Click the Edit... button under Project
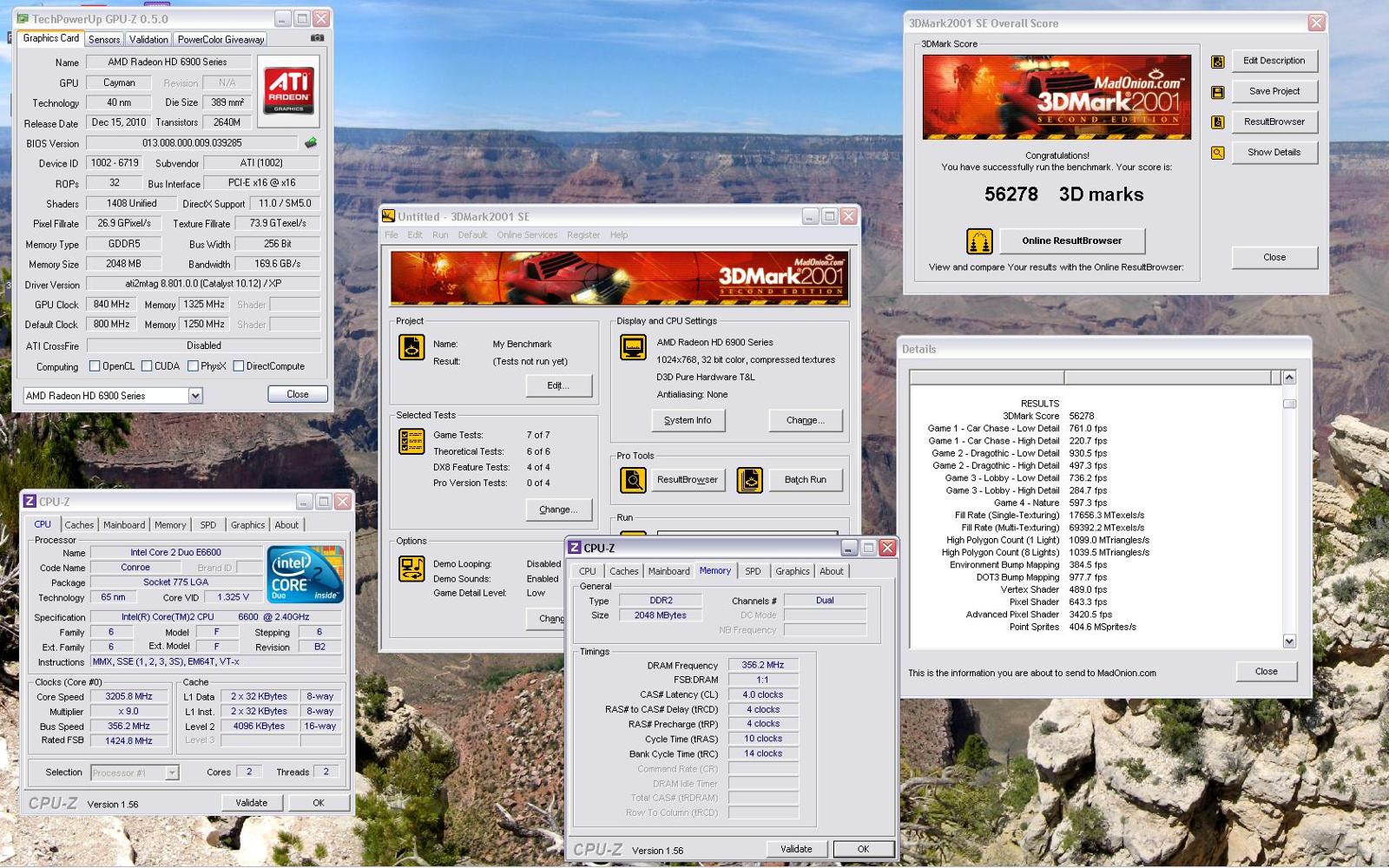 coord(559,385)
